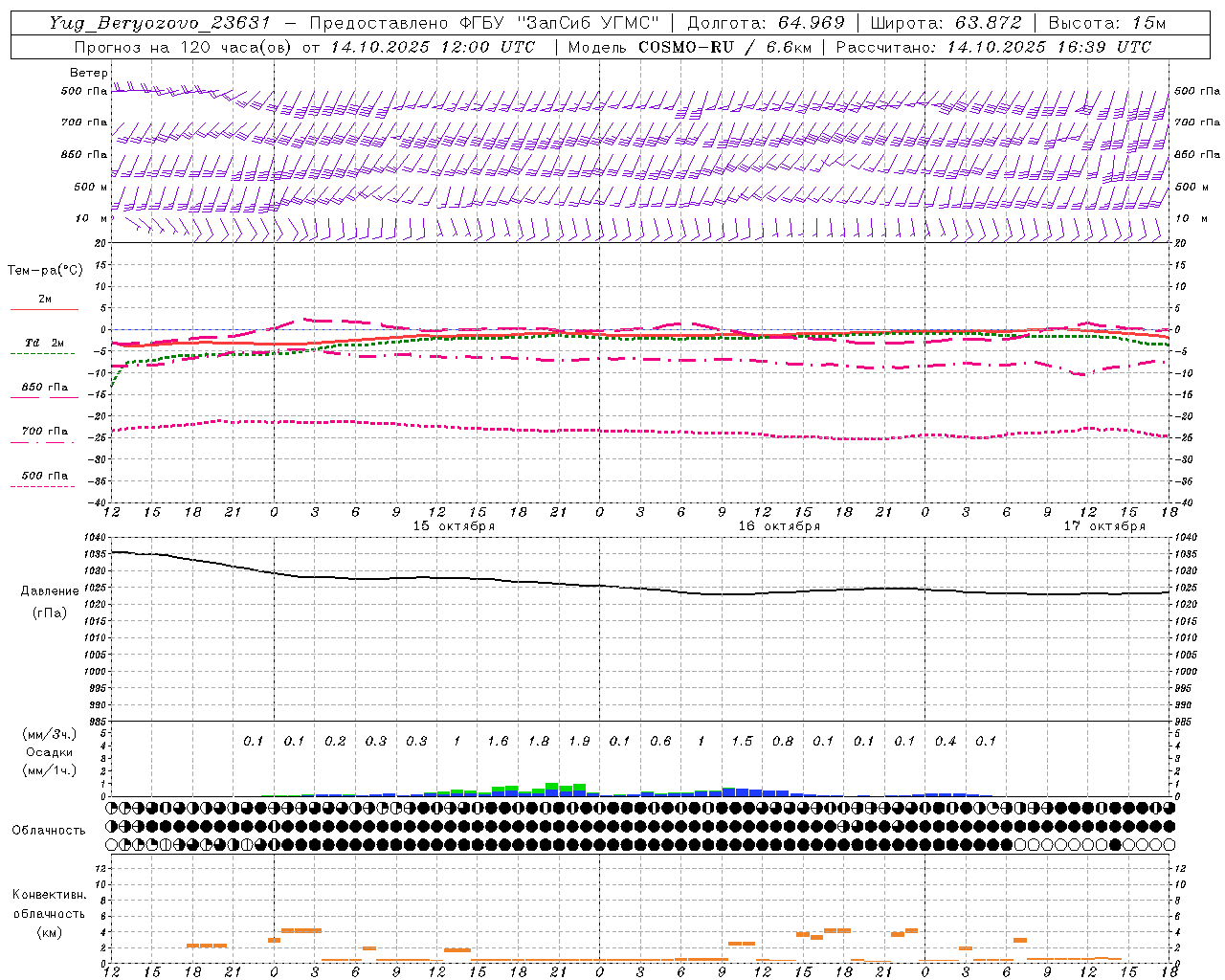
Task: Click the latitude value 63.872
Action: 987,23
